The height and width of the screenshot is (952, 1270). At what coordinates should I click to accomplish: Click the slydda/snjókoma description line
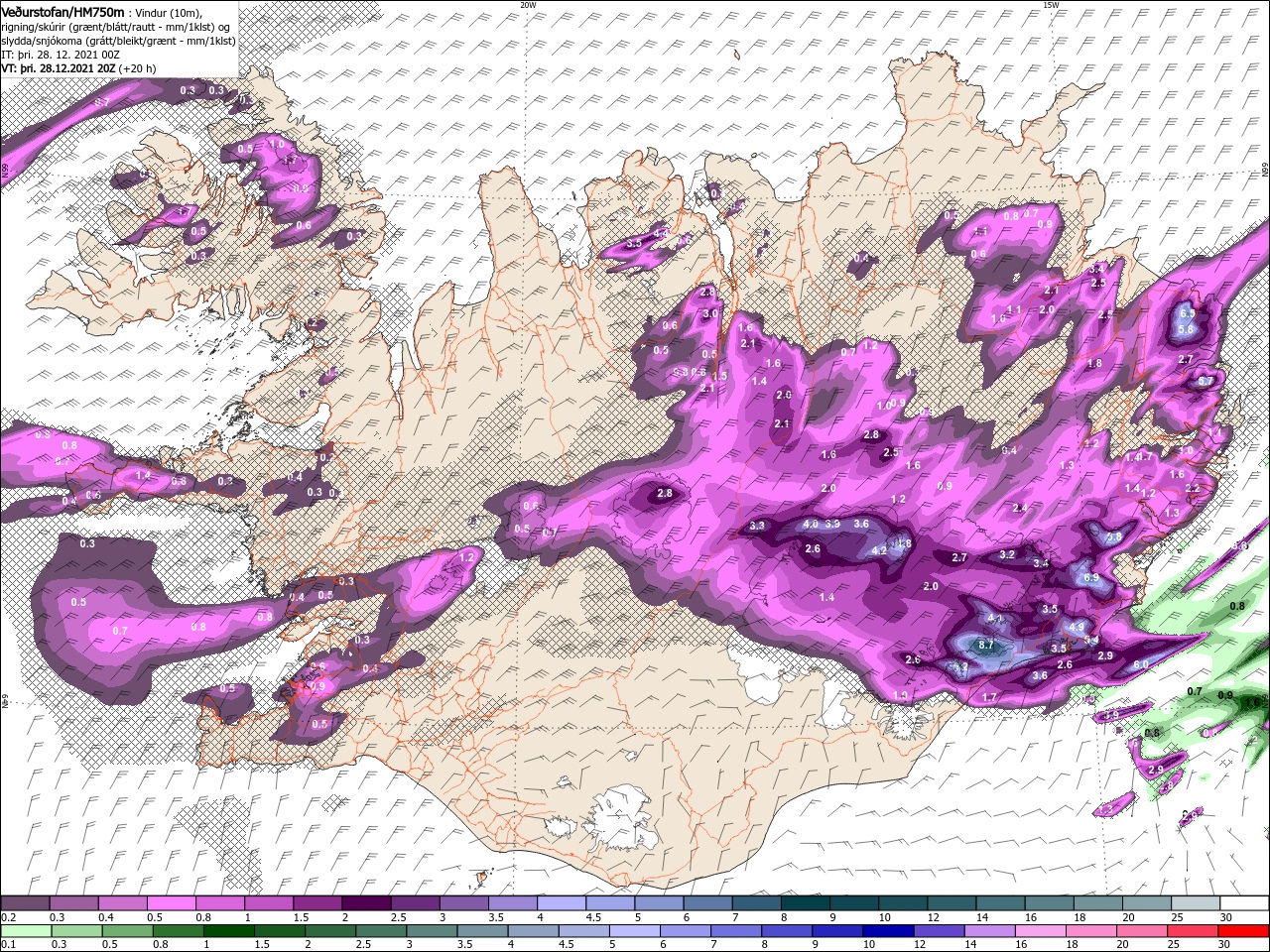click(x=119, y=41)
